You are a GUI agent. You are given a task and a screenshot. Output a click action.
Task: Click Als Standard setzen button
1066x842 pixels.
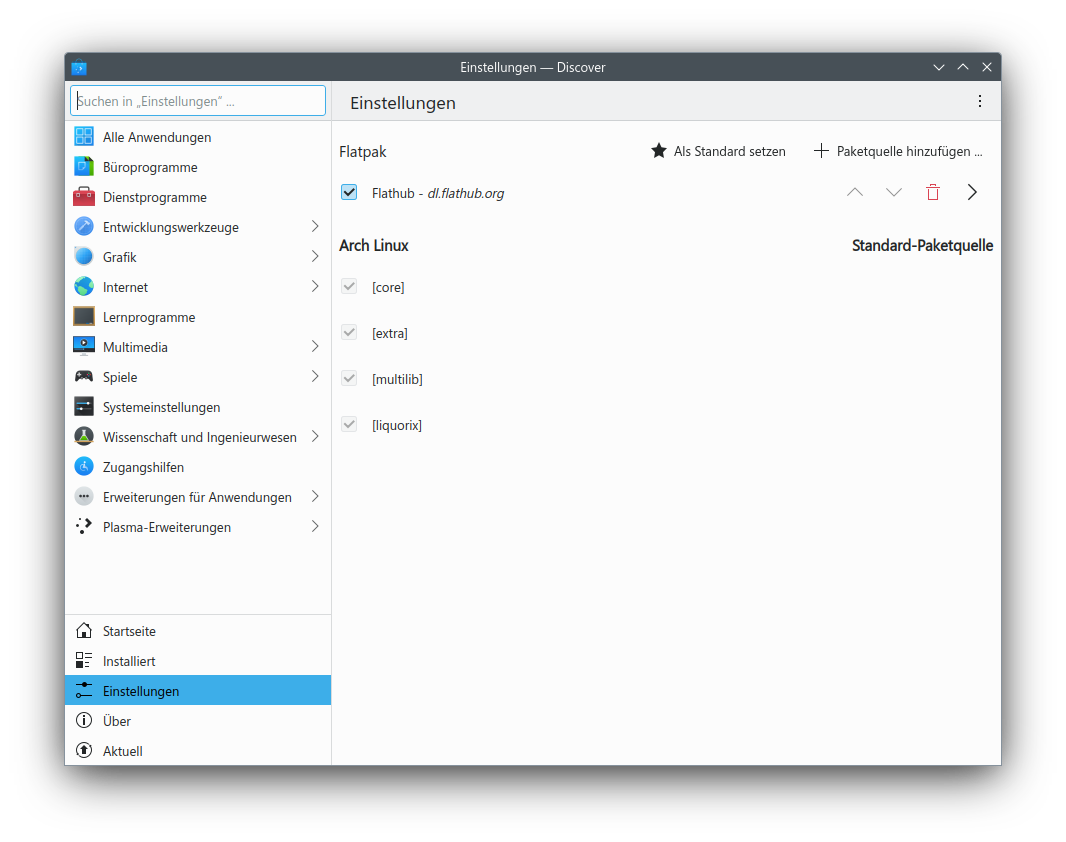pyautogui.click(x=719, y=151)
